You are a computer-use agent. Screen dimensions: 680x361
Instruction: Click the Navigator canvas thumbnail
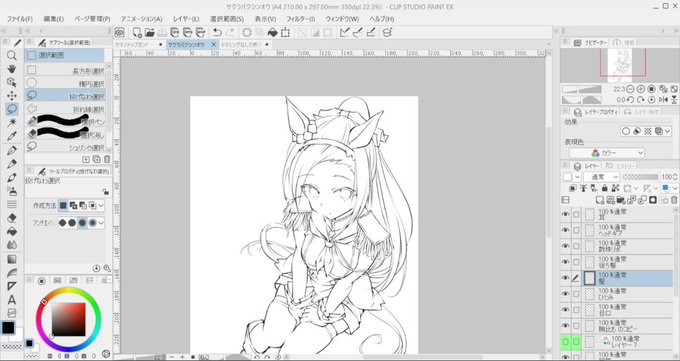point(620,66)
